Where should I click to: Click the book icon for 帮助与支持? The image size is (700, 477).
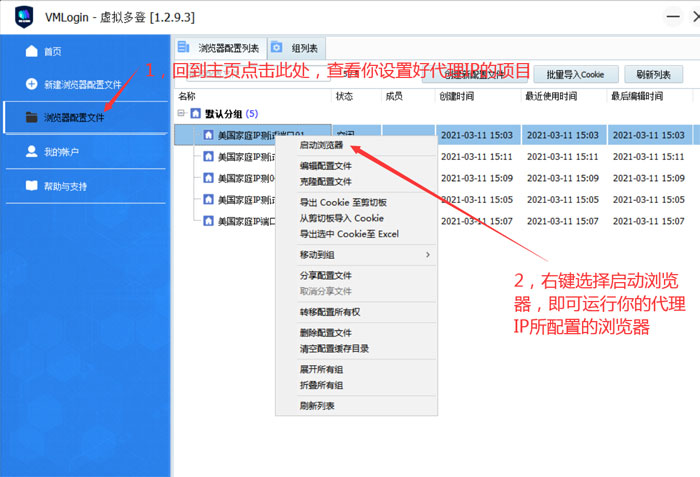click(32, 185)
